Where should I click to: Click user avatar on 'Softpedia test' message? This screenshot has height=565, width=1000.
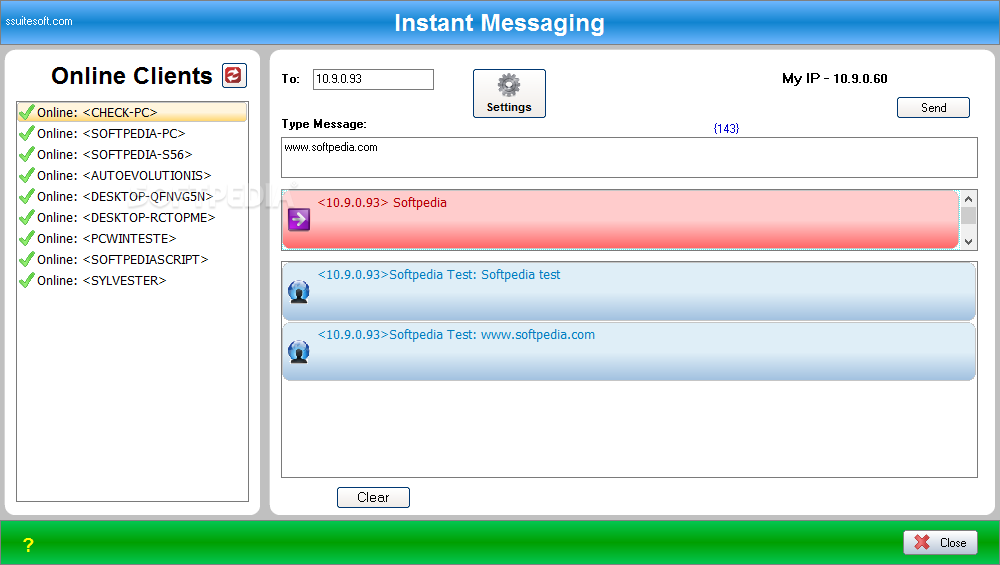298,292
